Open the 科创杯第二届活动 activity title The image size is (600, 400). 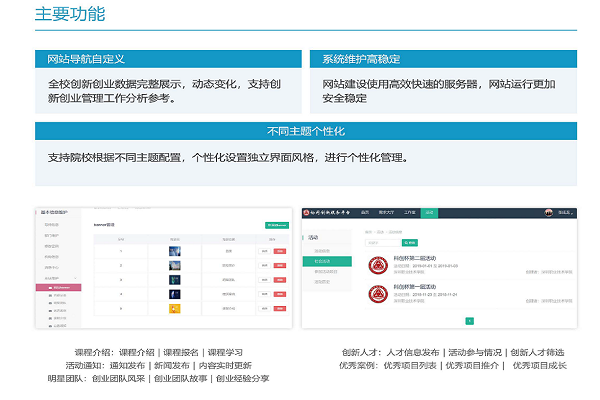click(x=415, y=258)
